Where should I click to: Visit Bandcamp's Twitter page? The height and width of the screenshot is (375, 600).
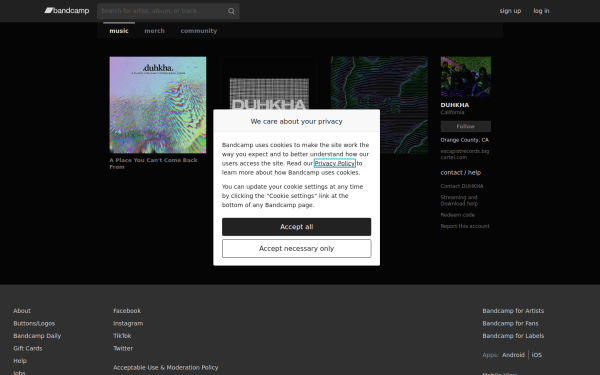click(x=123, y=349)
